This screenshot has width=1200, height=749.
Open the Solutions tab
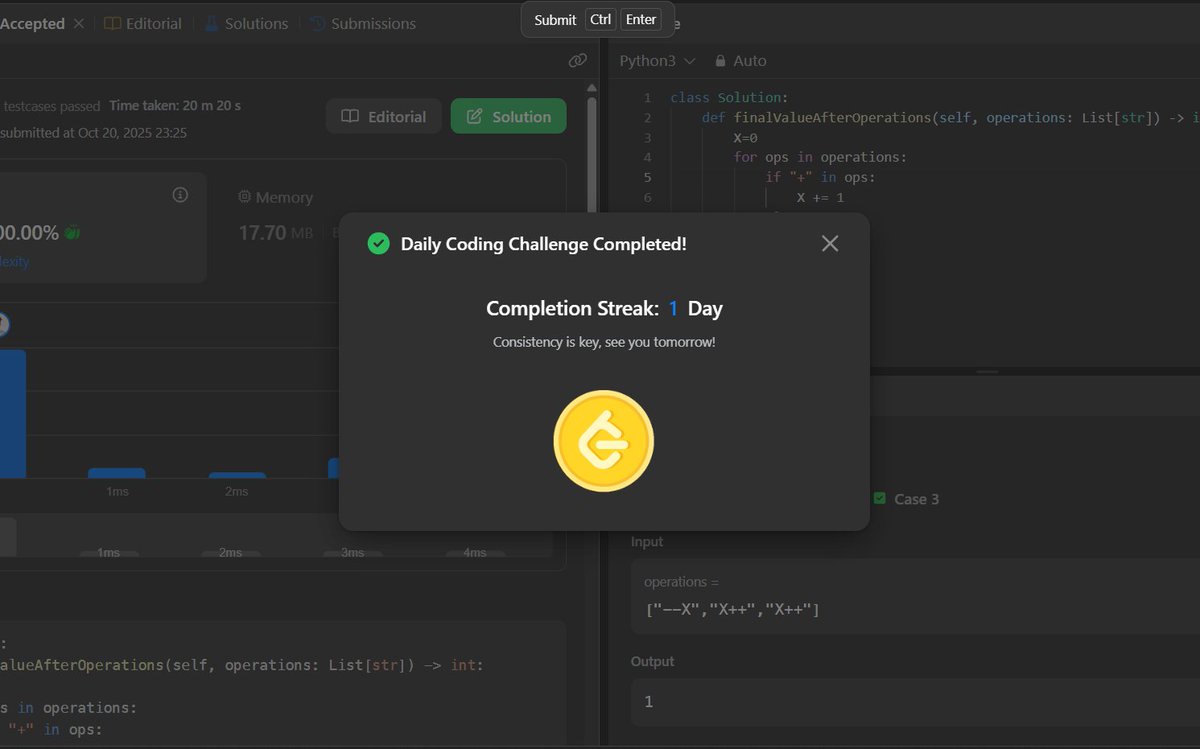pyautogui.click(x=246, y=23)
